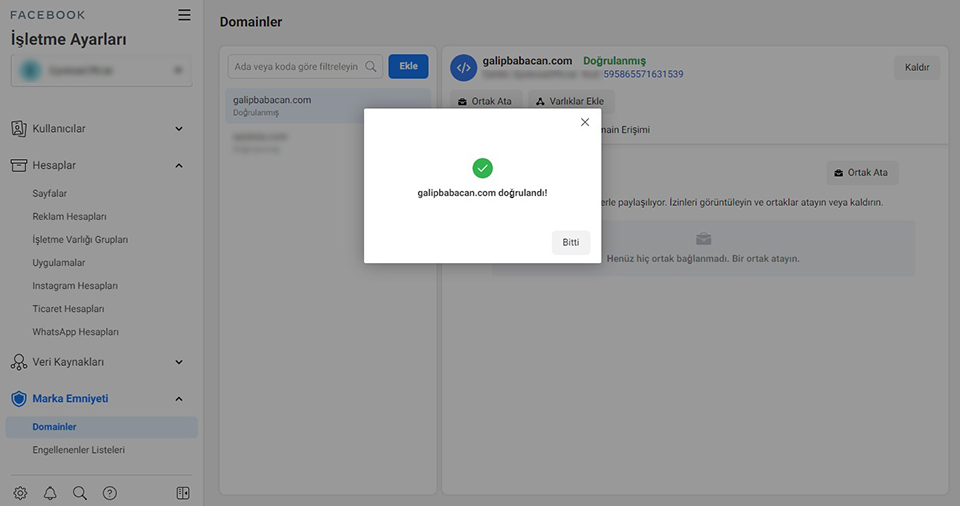
Task: Click the green checkmark success icon
Action: pyautogui.click(x=482, y=168)
